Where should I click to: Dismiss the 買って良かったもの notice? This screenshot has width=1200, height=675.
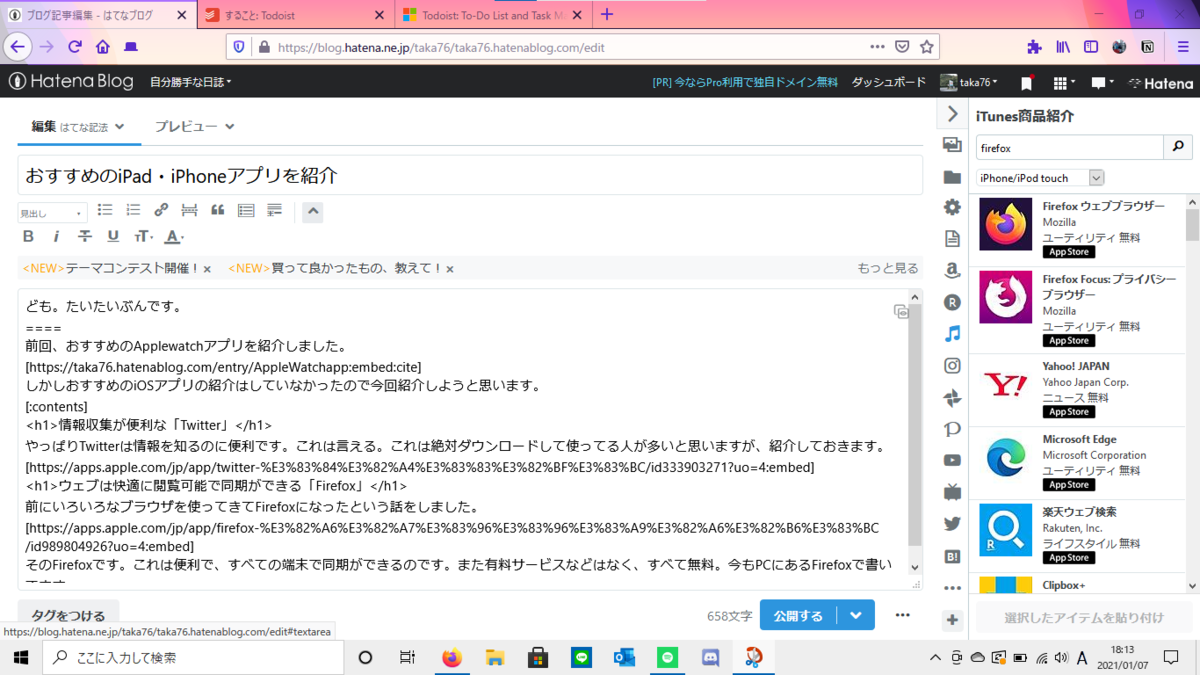(x=450, y=269)
